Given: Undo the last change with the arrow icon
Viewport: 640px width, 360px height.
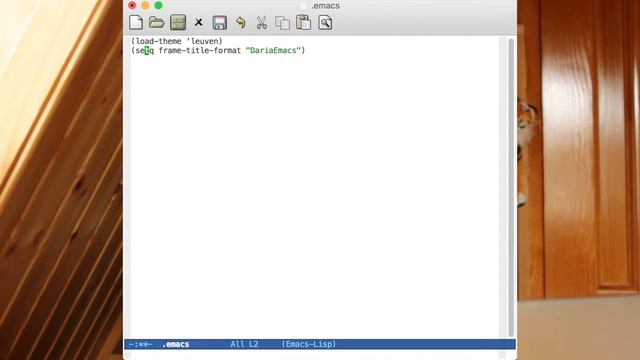Looking at the screenshot, I should pos(241,22).
